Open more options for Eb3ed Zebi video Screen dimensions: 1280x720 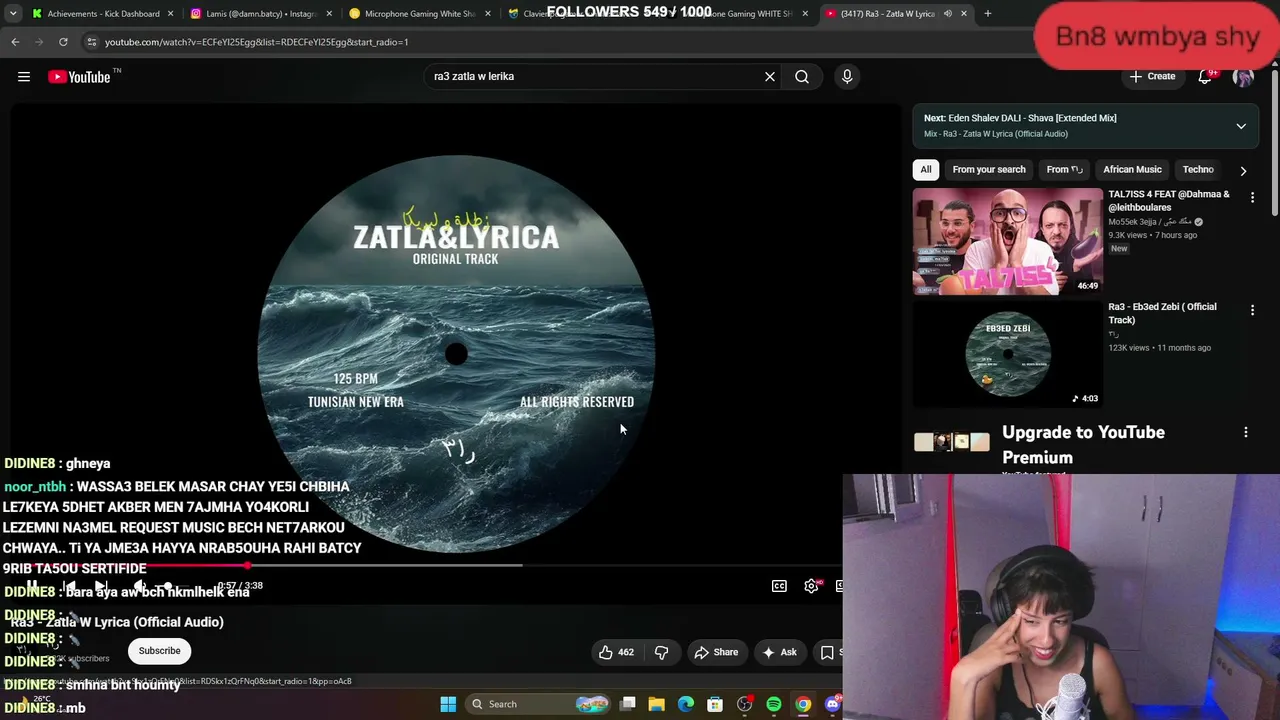(x=1252, y=311)
